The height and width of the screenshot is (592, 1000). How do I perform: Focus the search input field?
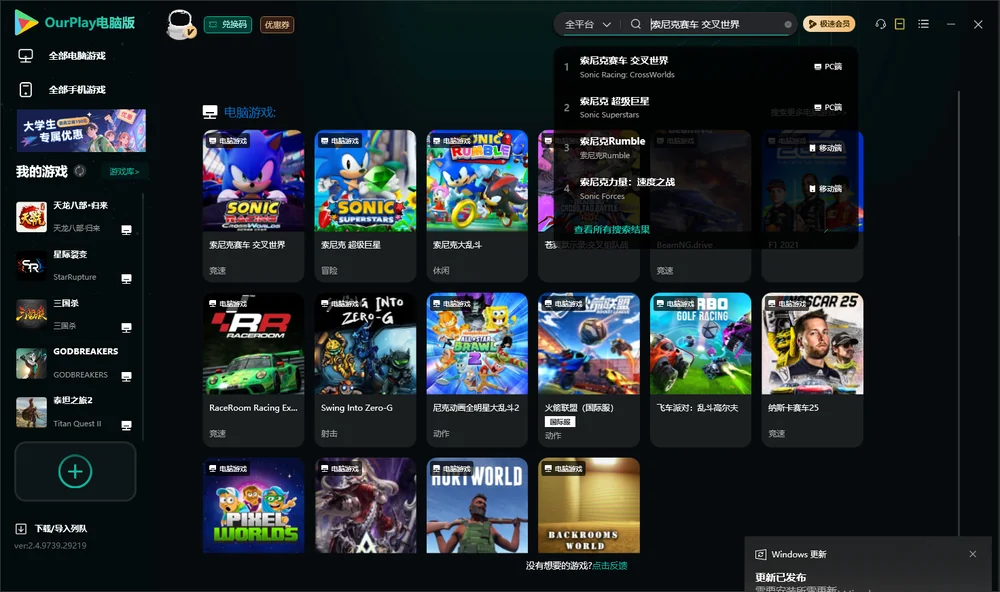[x=714, y=24]
